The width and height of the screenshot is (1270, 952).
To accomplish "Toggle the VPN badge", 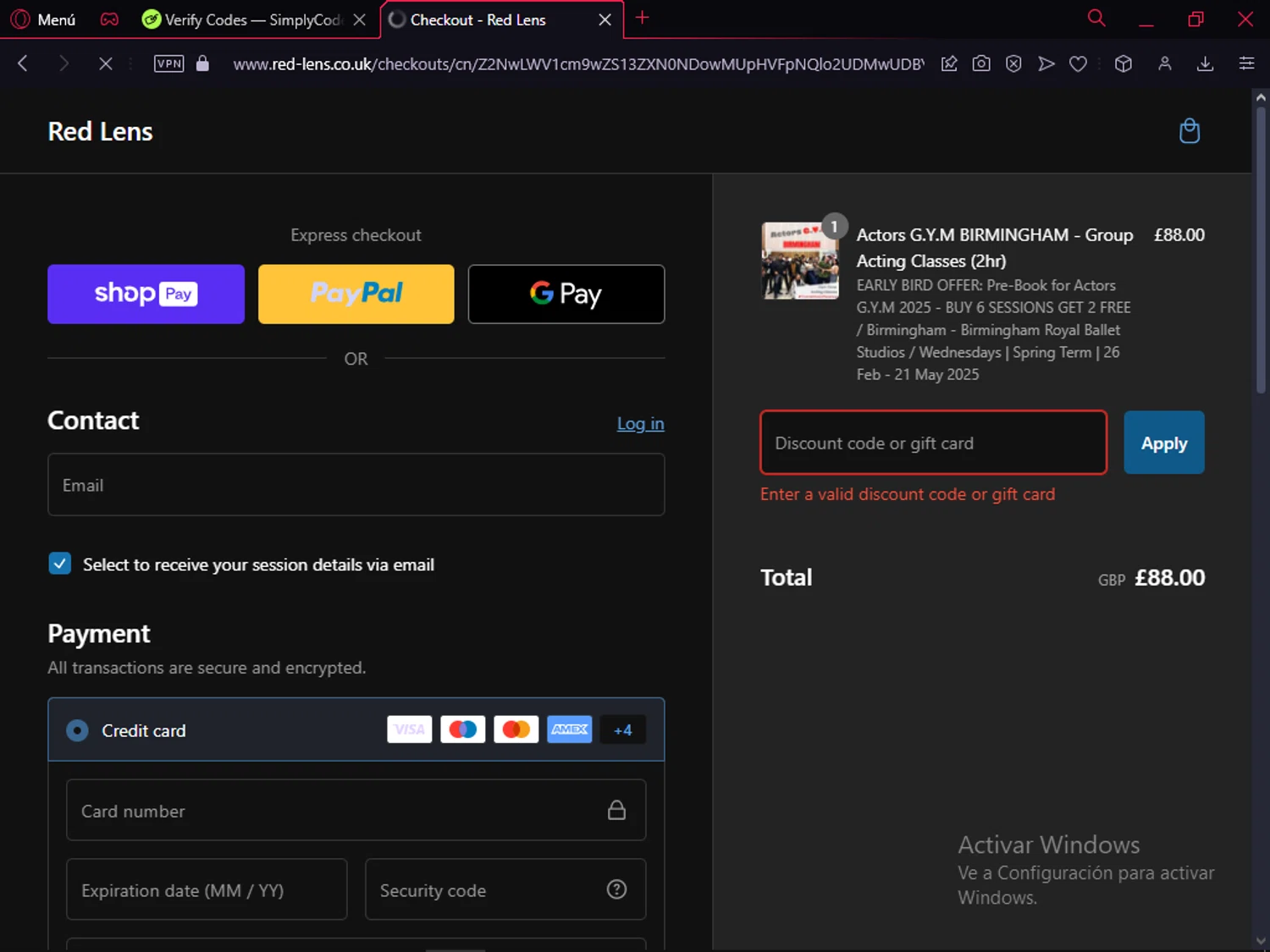I will 168,63.
